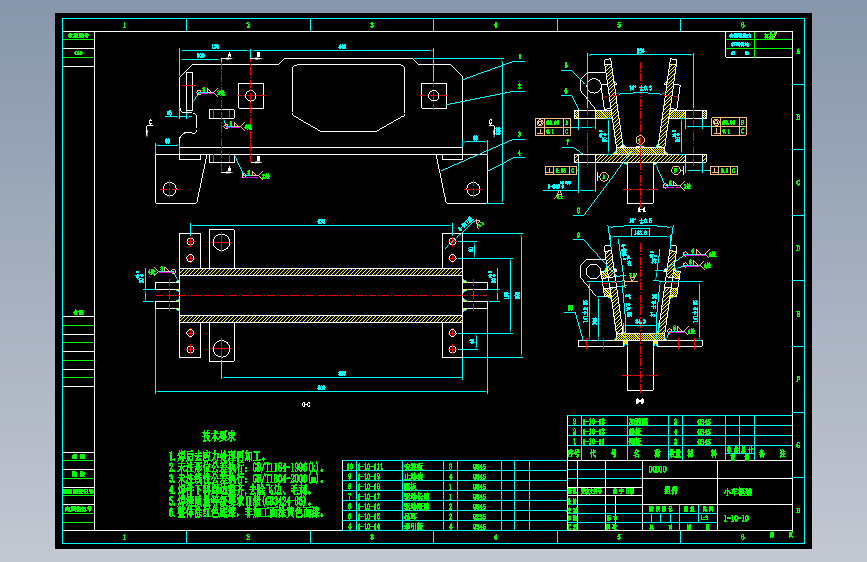This screenshot has width=867, height=562.
Task: Click part code 1-10-11 in parts list
Action: coord(594,442)
